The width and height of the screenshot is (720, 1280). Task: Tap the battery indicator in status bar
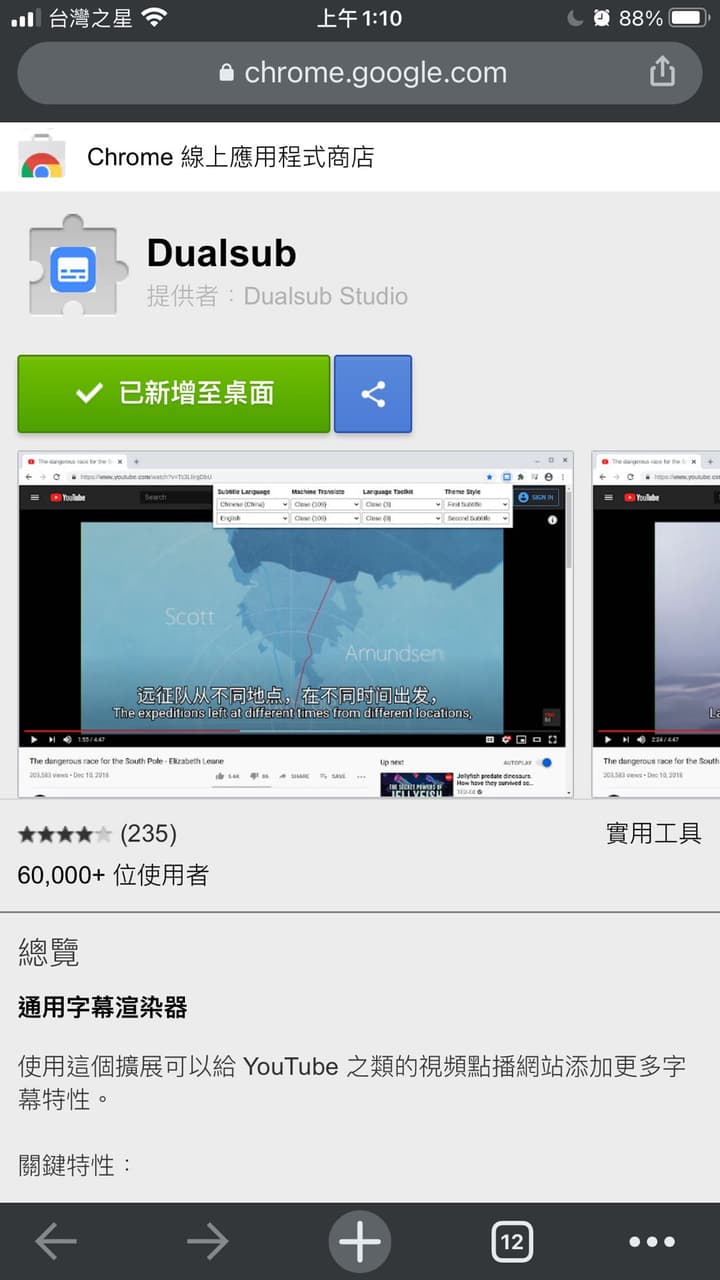(x=689, y=18)
